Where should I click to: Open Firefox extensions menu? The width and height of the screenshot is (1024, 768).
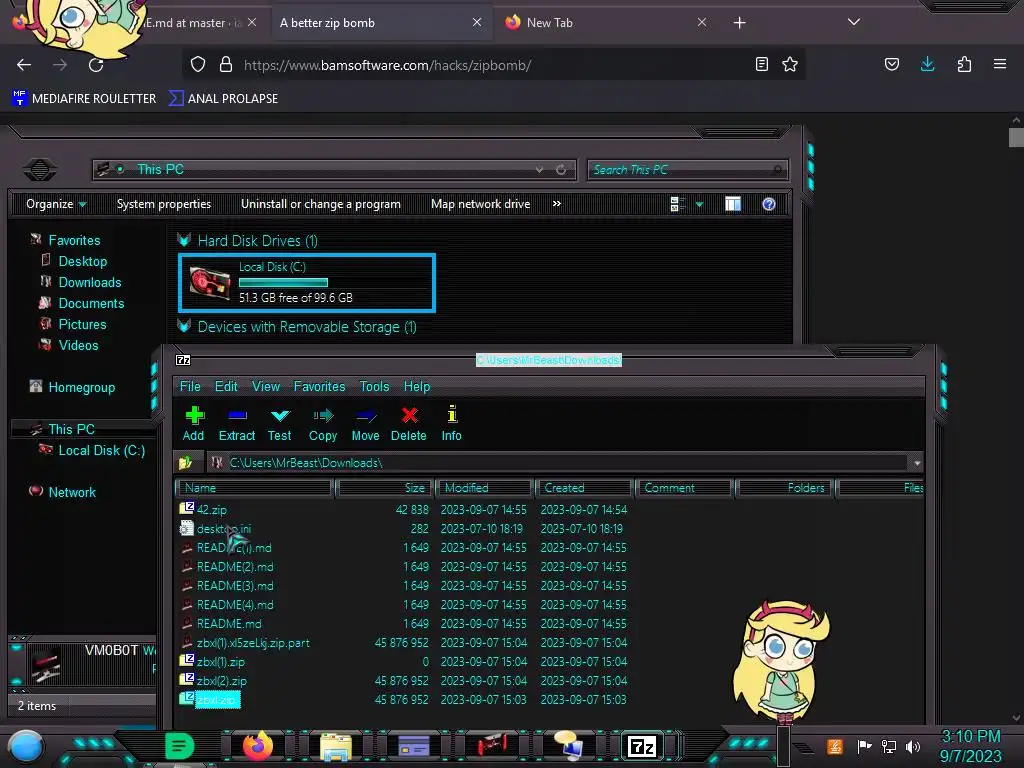964,64
